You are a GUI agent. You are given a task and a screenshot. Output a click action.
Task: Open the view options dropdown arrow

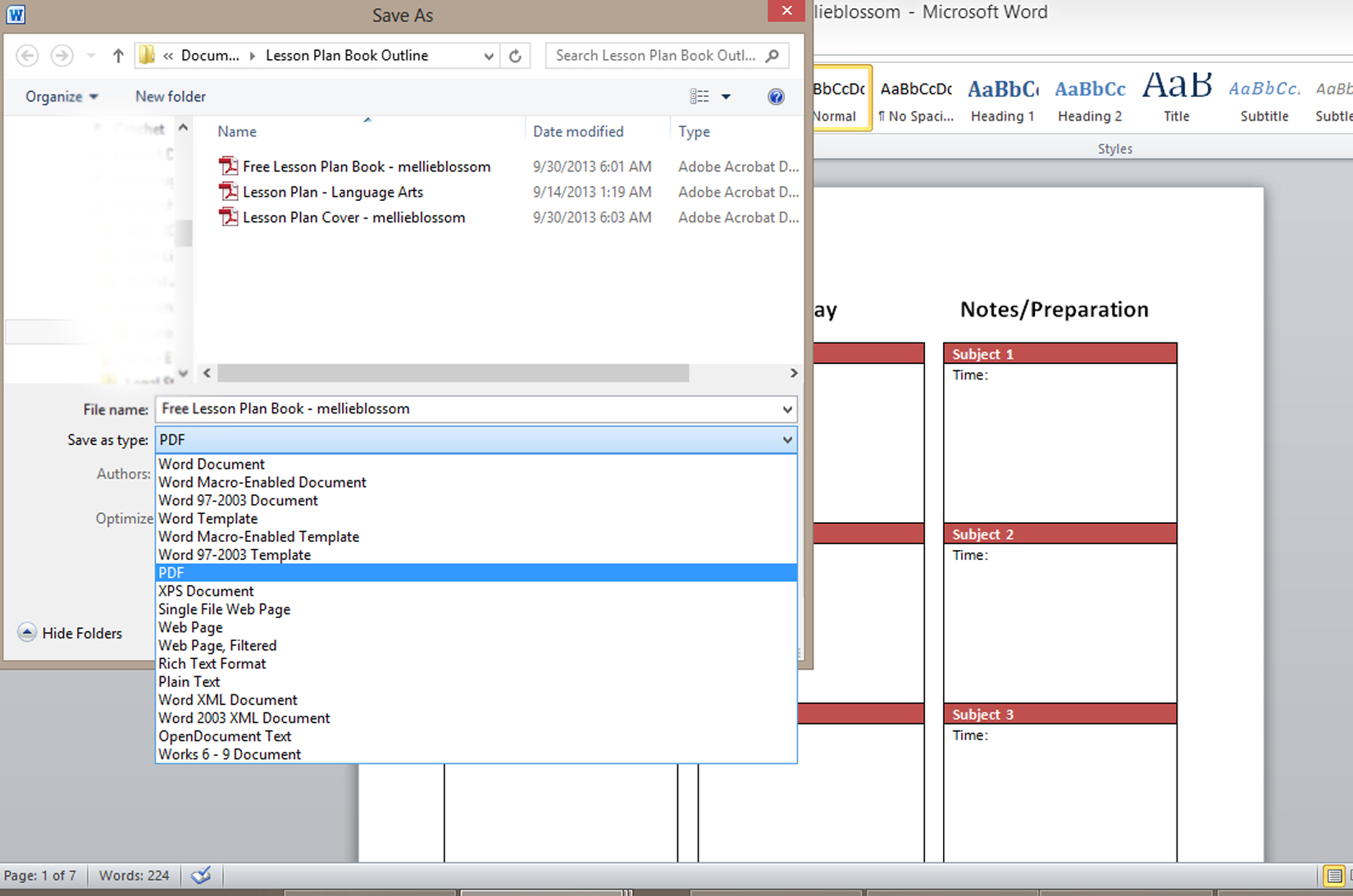726,97
